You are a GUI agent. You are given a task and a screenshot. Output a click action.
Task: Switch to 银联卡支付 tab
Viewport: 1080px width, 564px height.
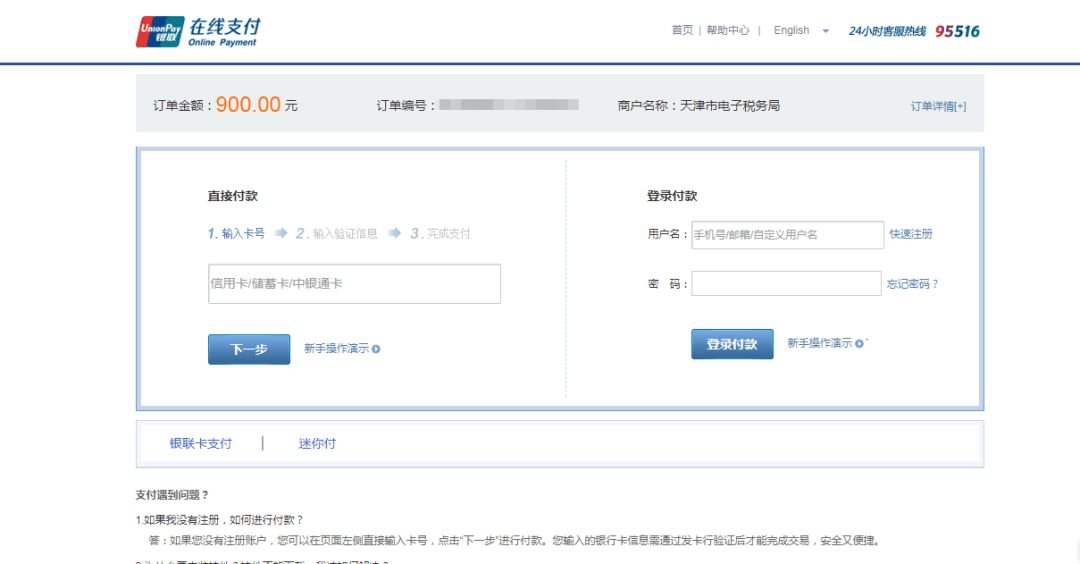(200, 443)
